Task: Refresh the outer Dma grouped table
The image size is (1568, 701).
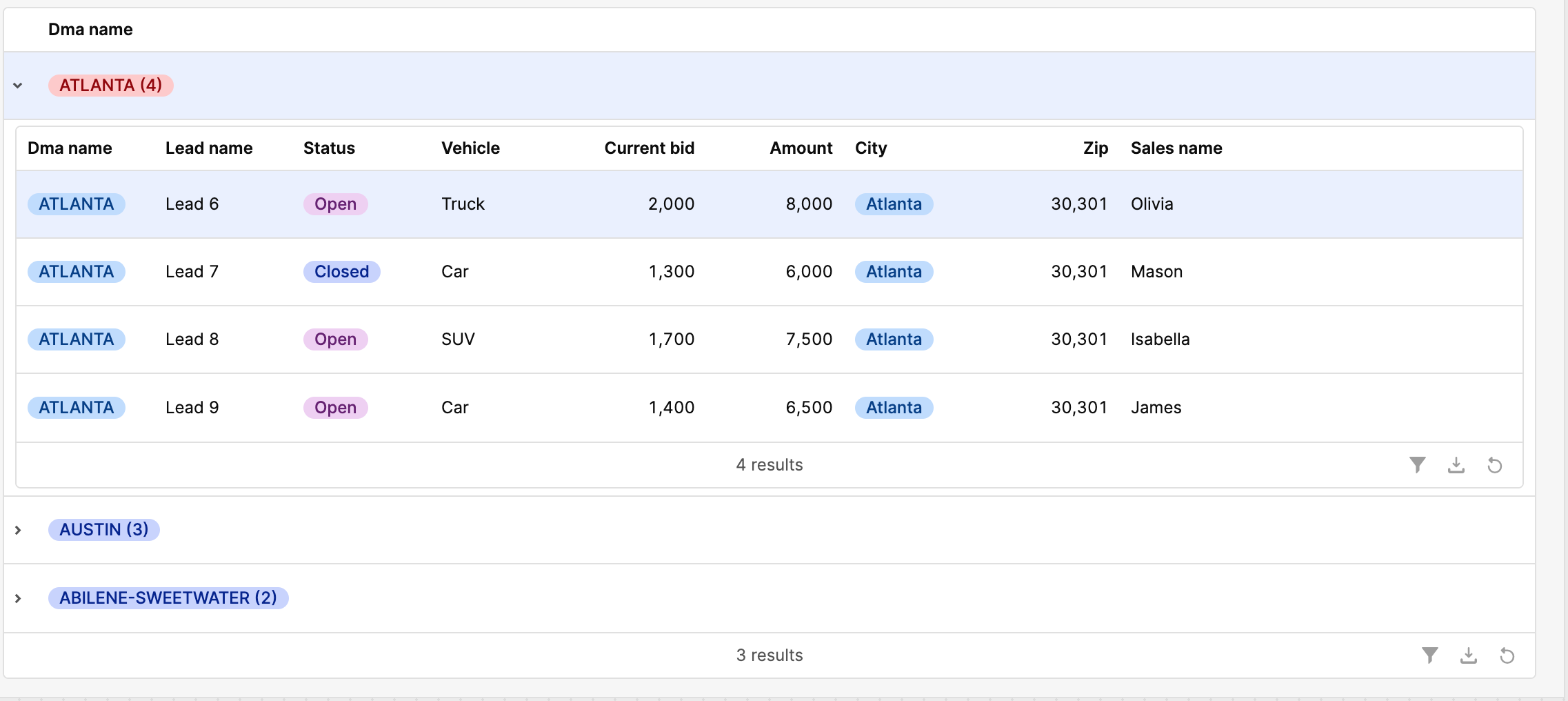Action: [1507, 655]
